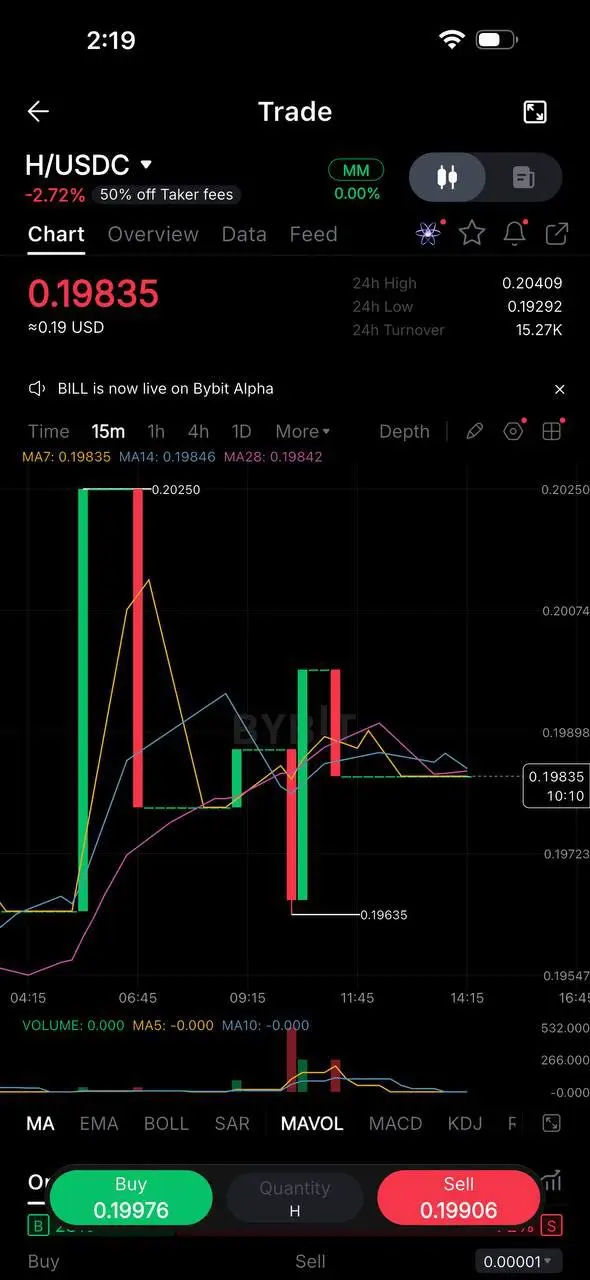Tap the 50% off Taker fees badge
The width and height of the screenshot is (590, 1280).
pyautogui.click(x=166, y=195)
